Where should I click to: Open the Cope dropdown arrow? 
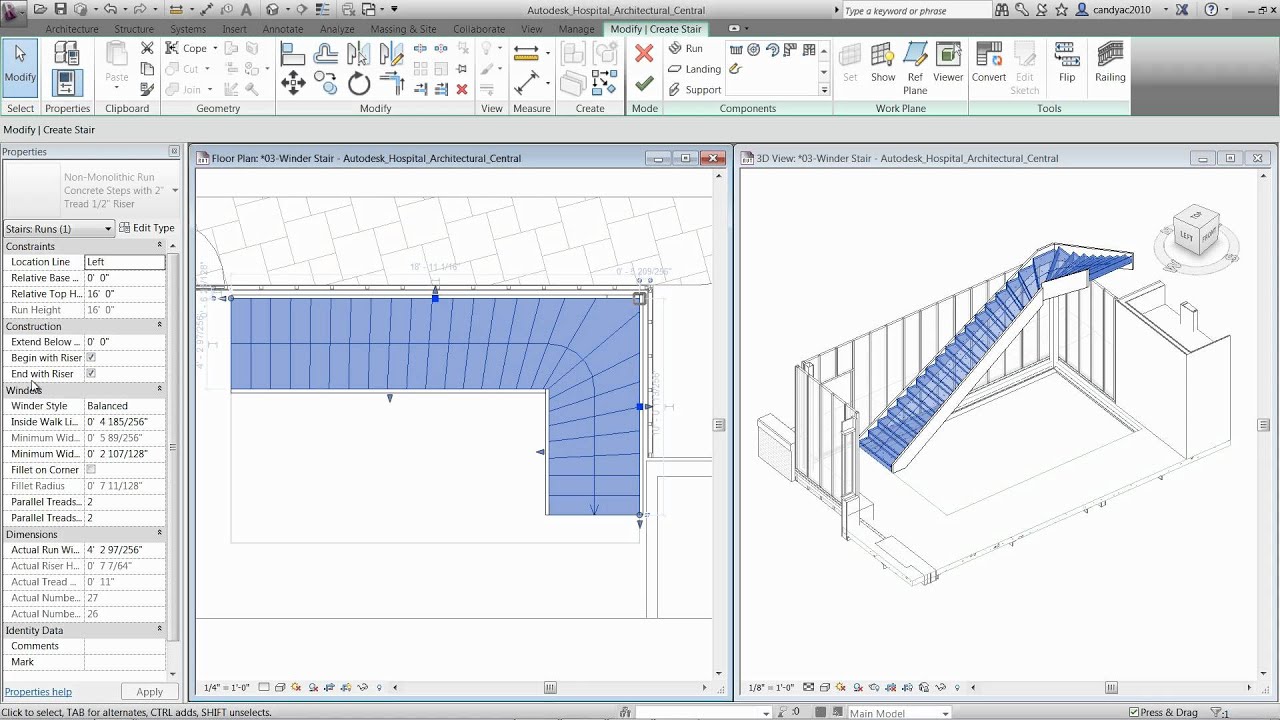pos(216,48)
